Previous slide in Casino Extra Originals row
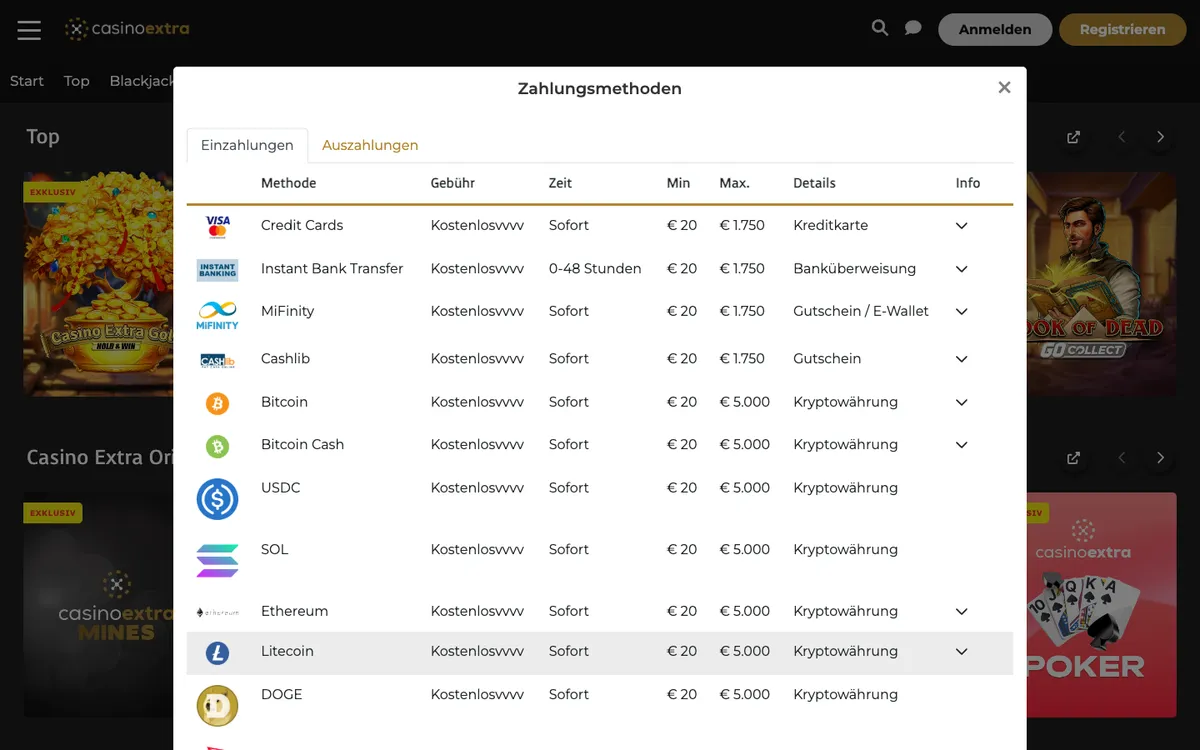The image size is (1200, 750). [x=1122, y=458]
